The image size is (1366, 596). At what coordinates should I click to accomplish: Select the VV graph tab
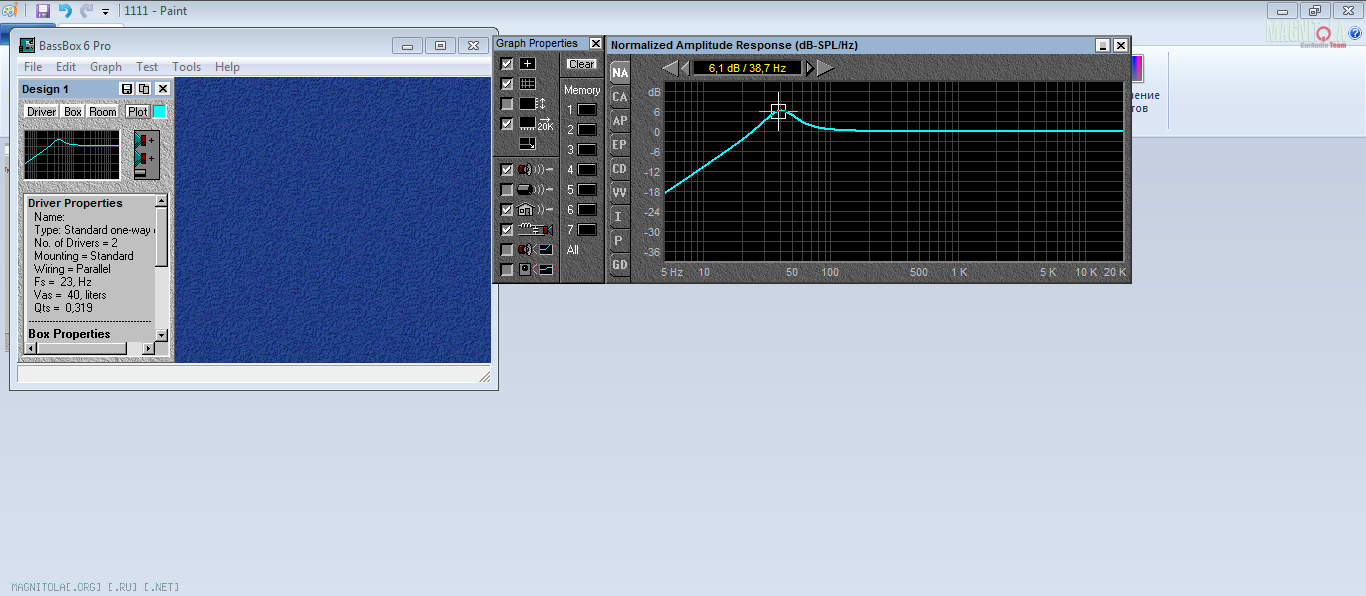pyautogui.click(x=620, y=193)
